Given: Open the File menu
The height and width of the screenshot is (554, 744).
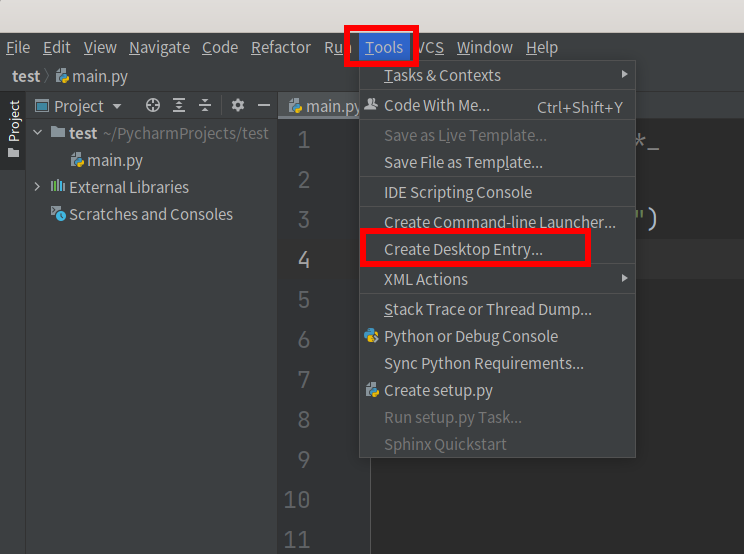Looking at the screenshot, I should click(18, 47).
